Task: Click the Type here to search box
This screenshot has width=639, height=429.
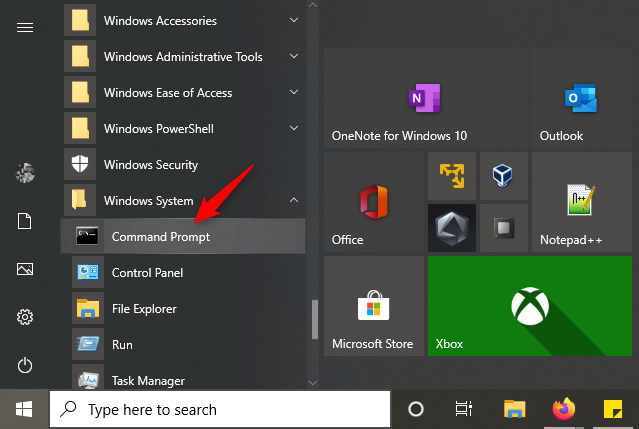Action: click(220, 409)
